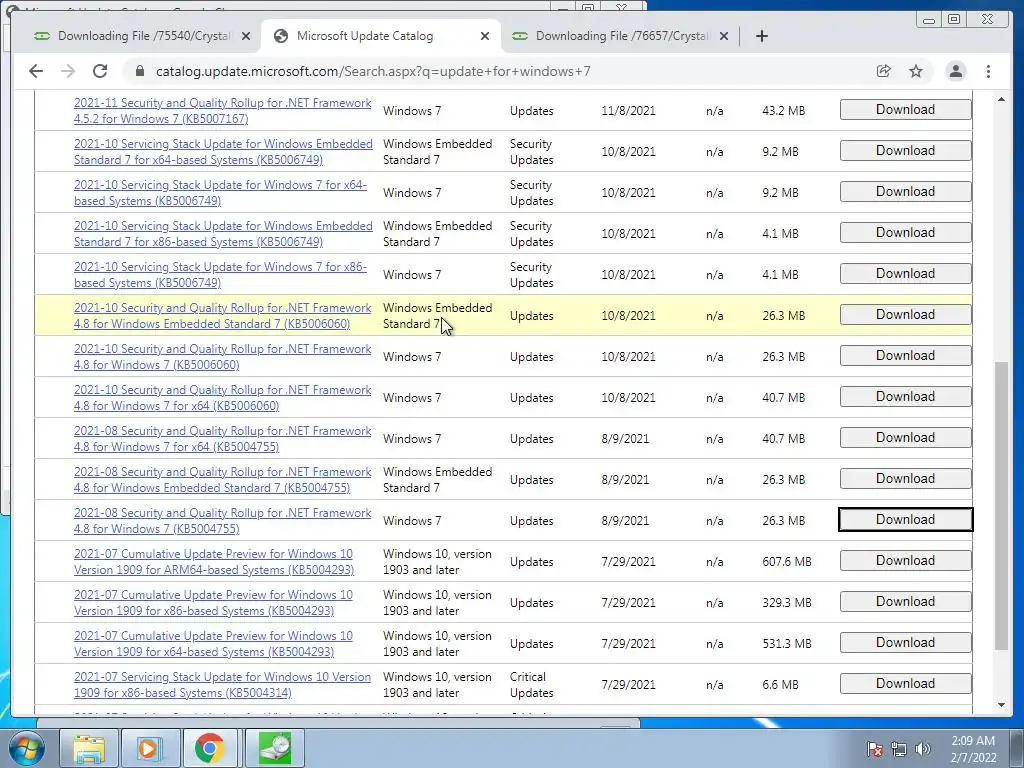Open 2021-10 Servicing Stack Windows 7 x86 KB5006749 link
Image resolution: width=1024 pixels, height=768 pixels.
[x=221, y=275]
